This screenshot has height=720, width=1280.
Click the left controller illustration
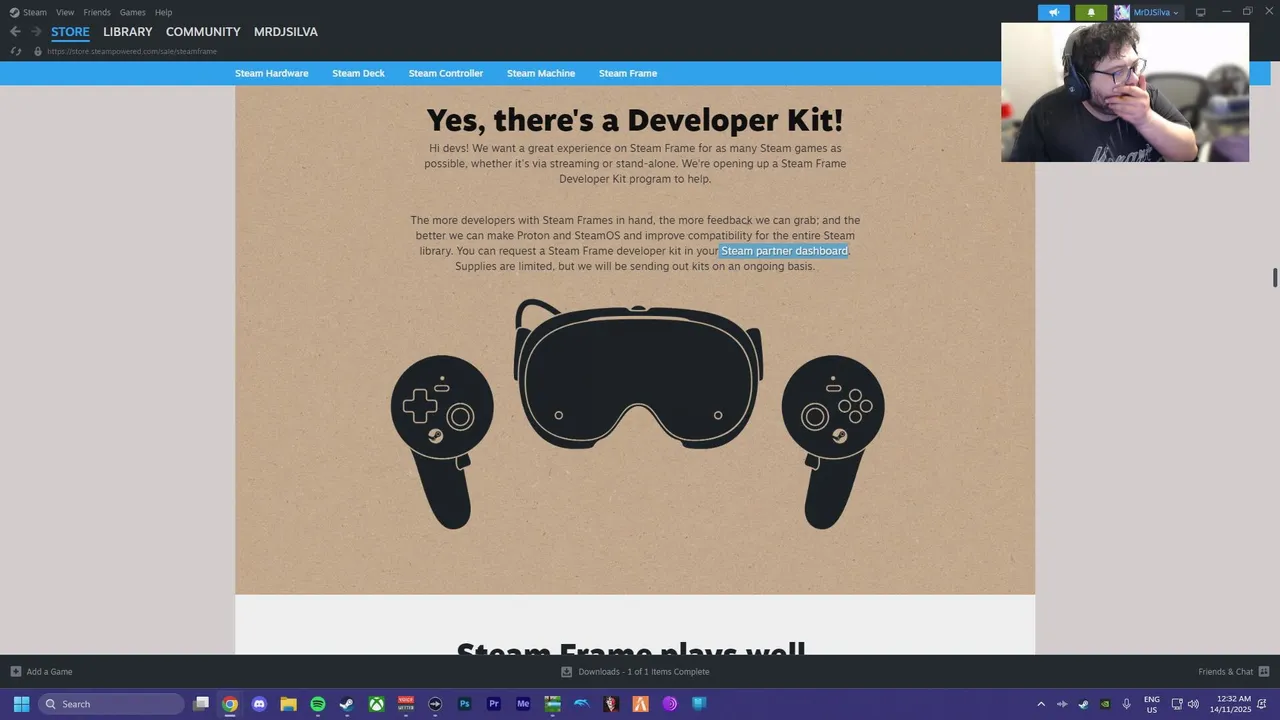442,440
